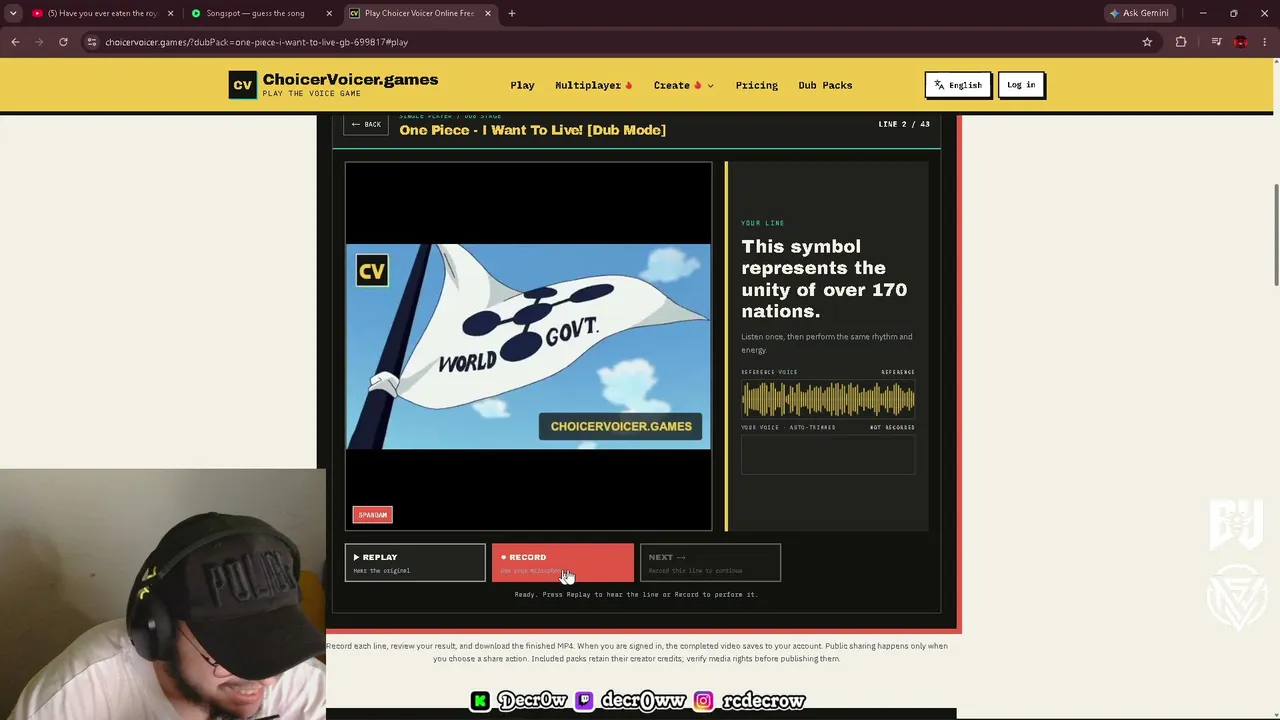Screen dimensions: 1280x720
Task: Click the Songspot tab favicon
Action: (x=196, y=13)
